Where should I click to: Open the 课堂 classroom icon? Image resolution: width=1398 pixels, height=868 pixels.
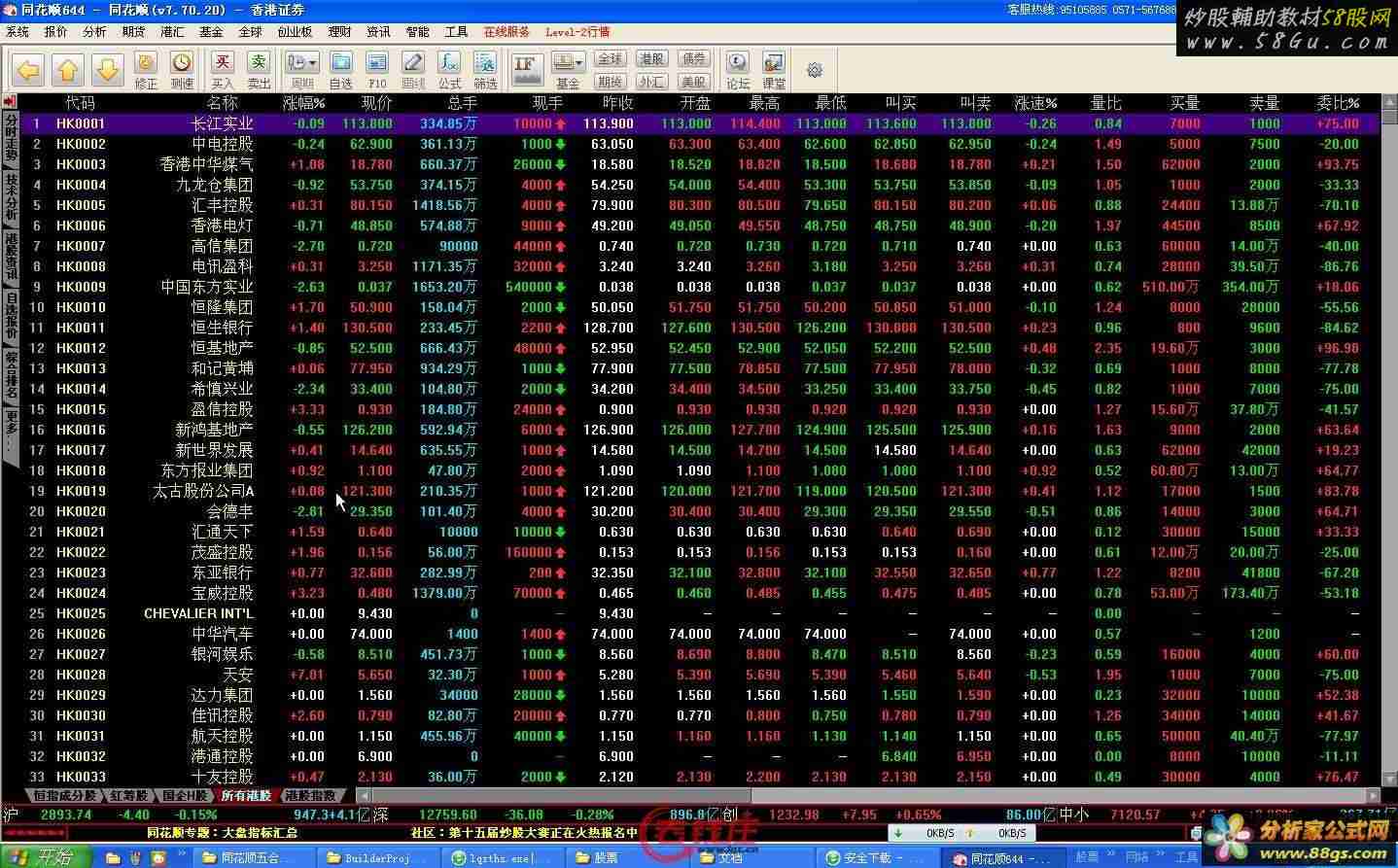(x=774, y=71)
